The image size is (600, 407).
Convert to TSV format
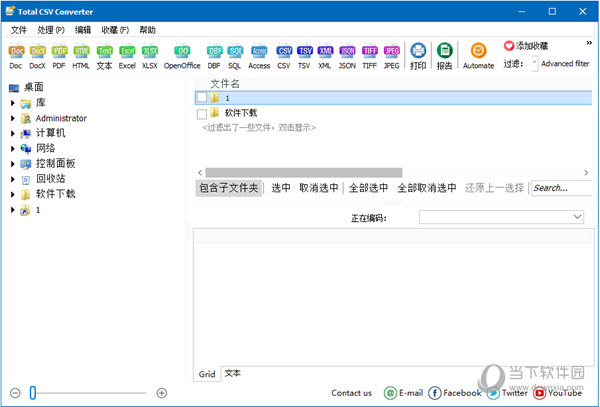tap(304, 57)
